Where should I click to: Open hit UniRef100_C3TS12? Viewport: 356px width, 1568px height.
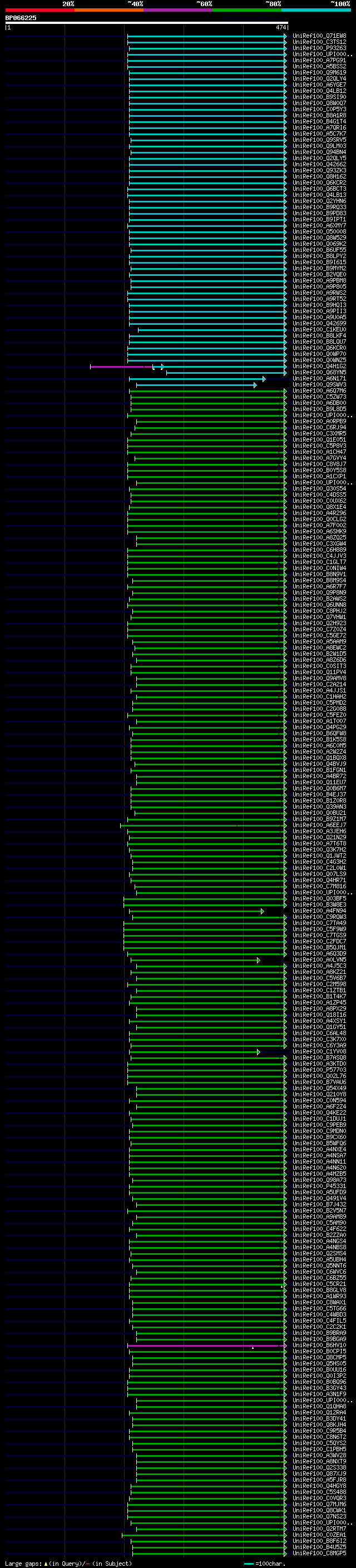[x=319, y=42]
